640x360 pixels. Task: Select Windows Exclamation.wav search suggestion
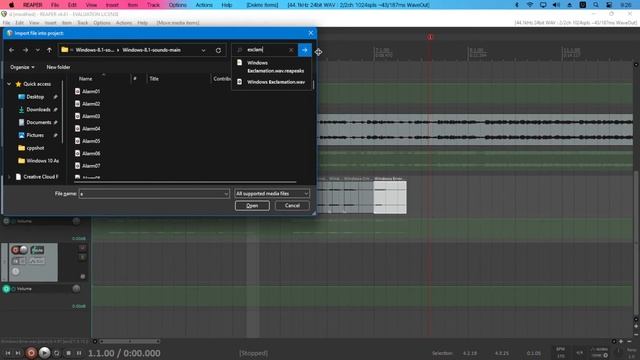(x=271, y=82)
